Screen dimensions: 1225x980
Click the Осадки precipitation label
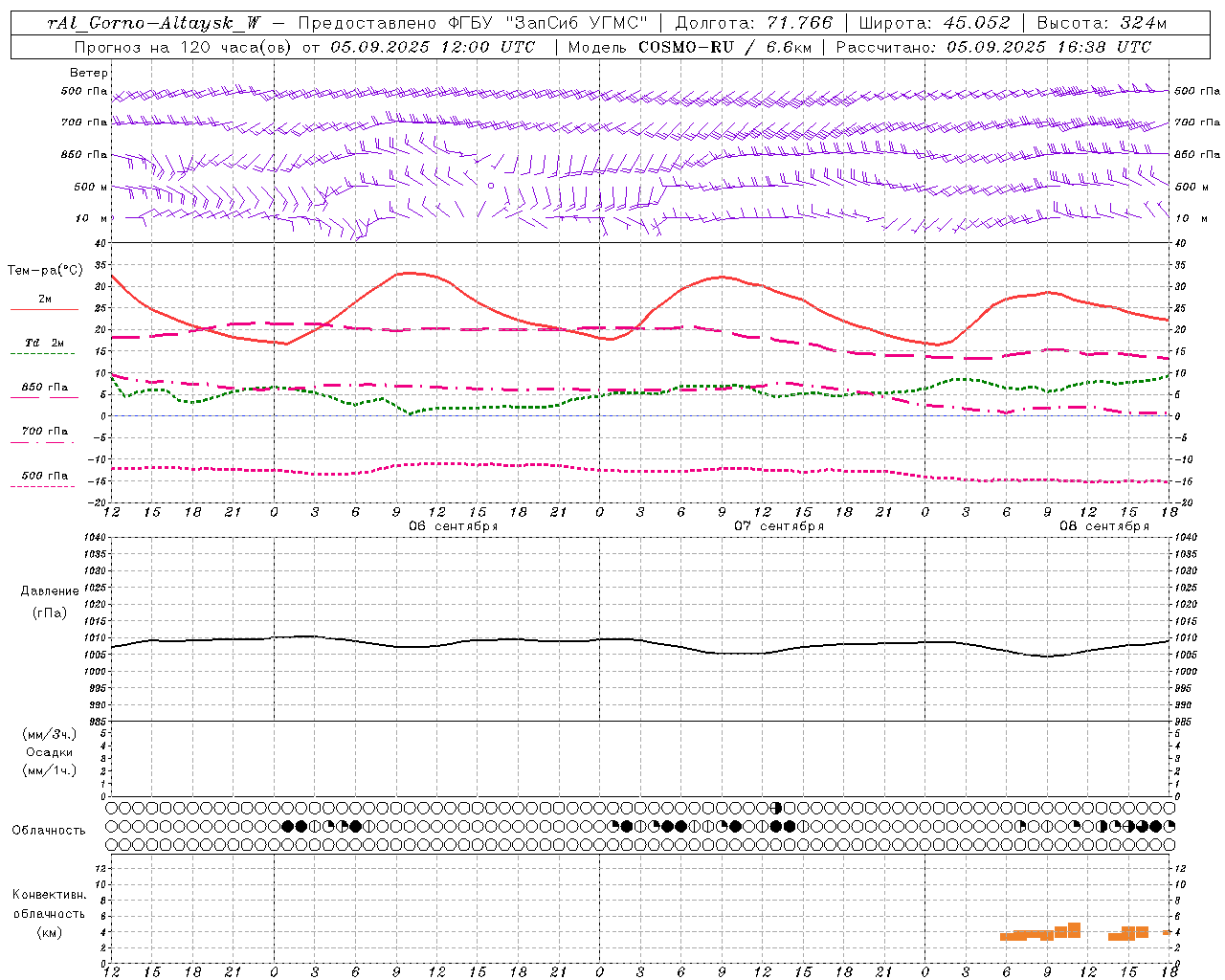[x=49, y=752]
